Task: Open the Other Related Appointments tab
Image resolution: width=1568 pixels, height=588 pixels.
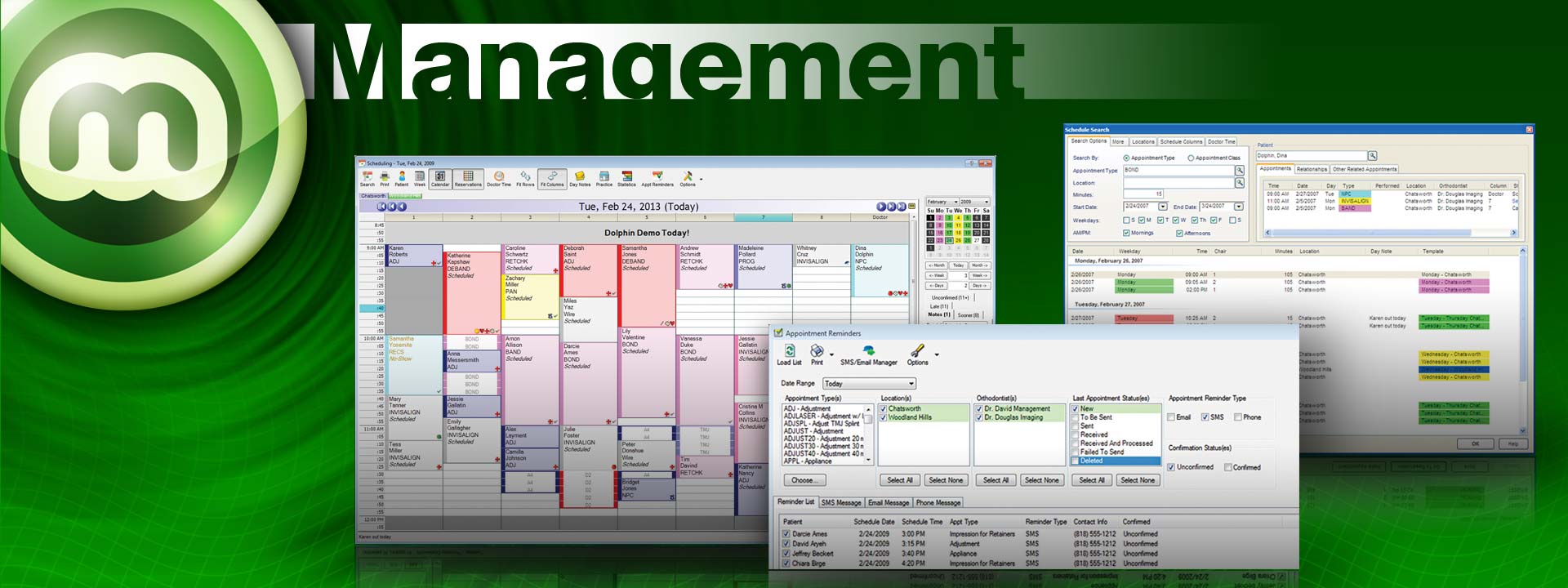Action: [1365, 169]
